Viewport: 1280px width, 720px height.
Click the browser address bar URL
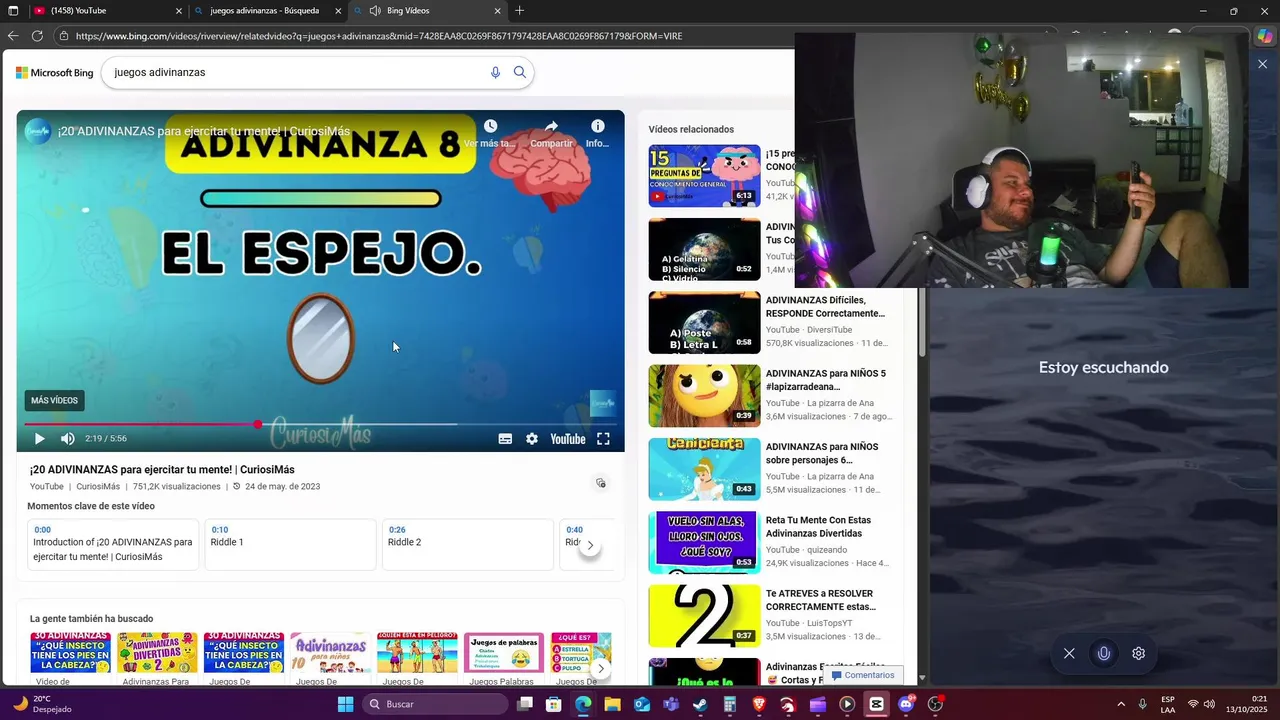click(x=378, y=36)
